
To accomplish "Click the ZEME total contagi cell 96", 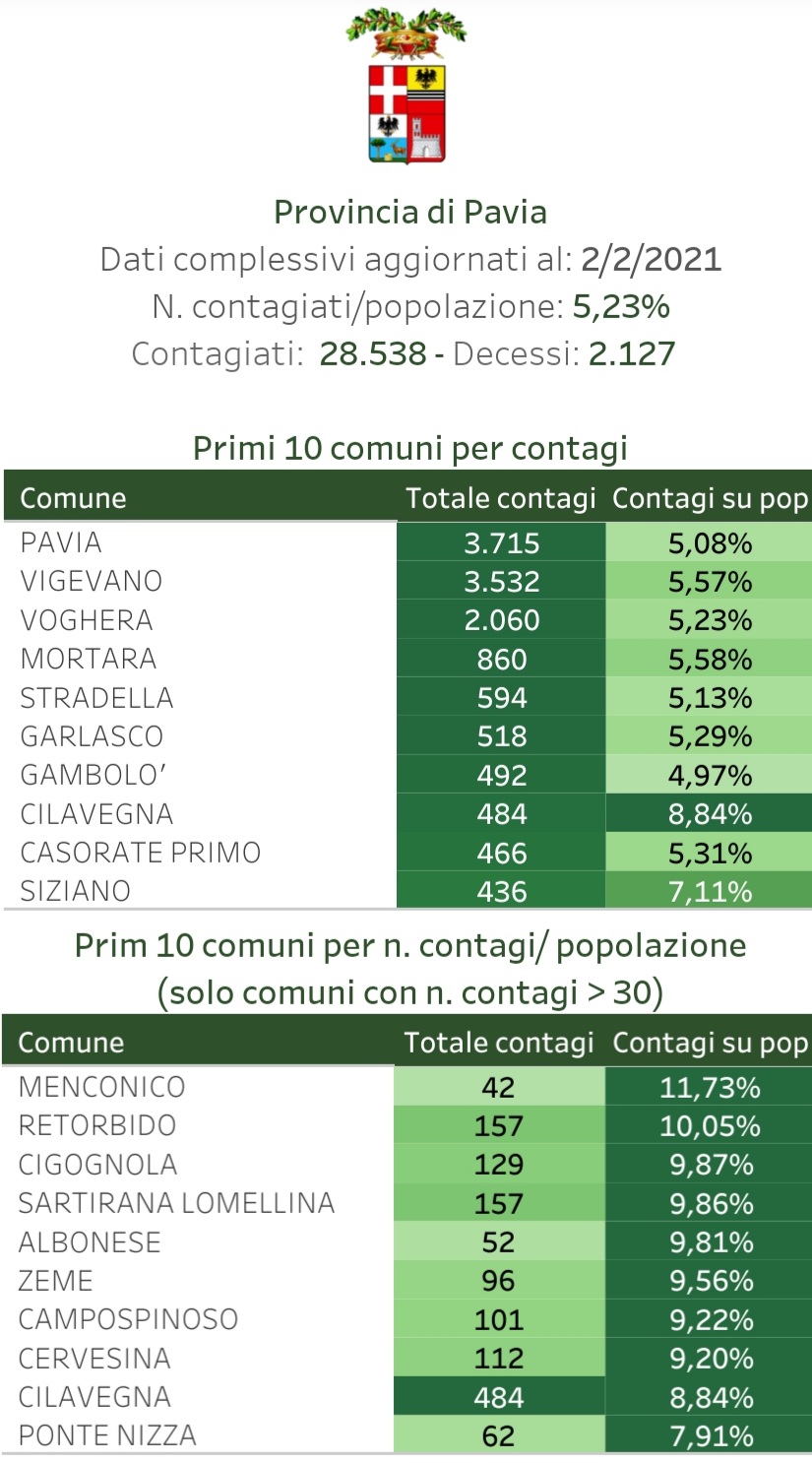I will point(499,1281).
